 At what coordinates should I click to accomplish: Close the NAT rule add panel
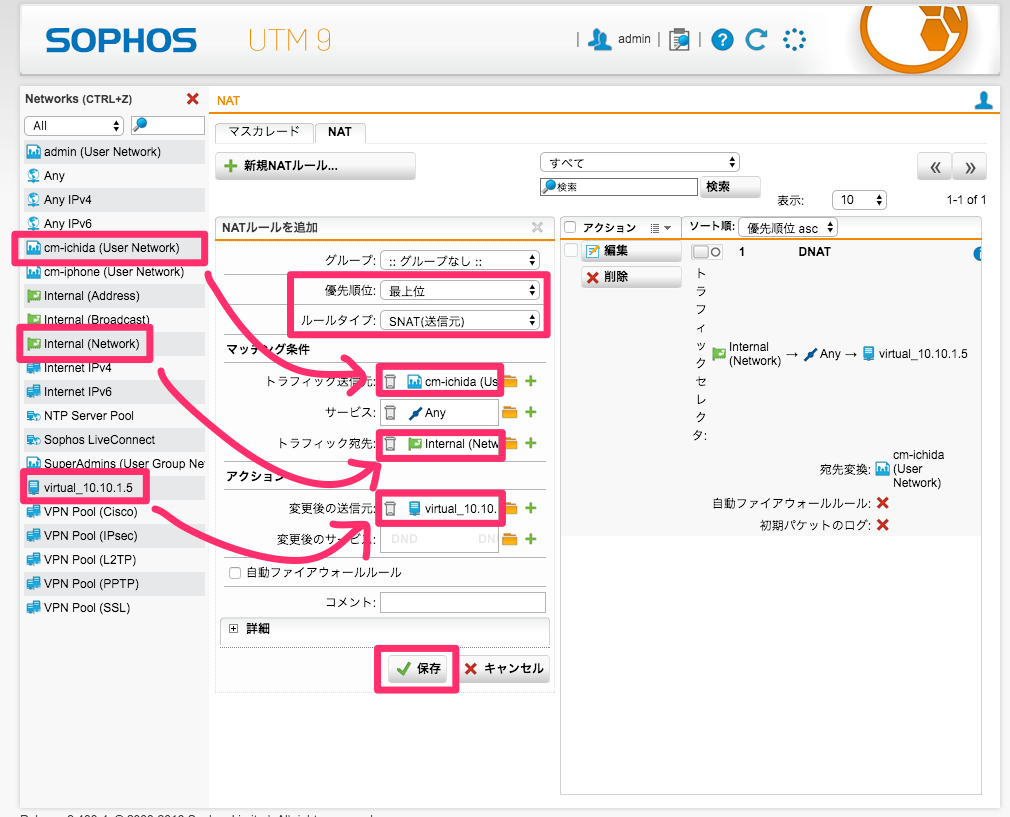537,227
